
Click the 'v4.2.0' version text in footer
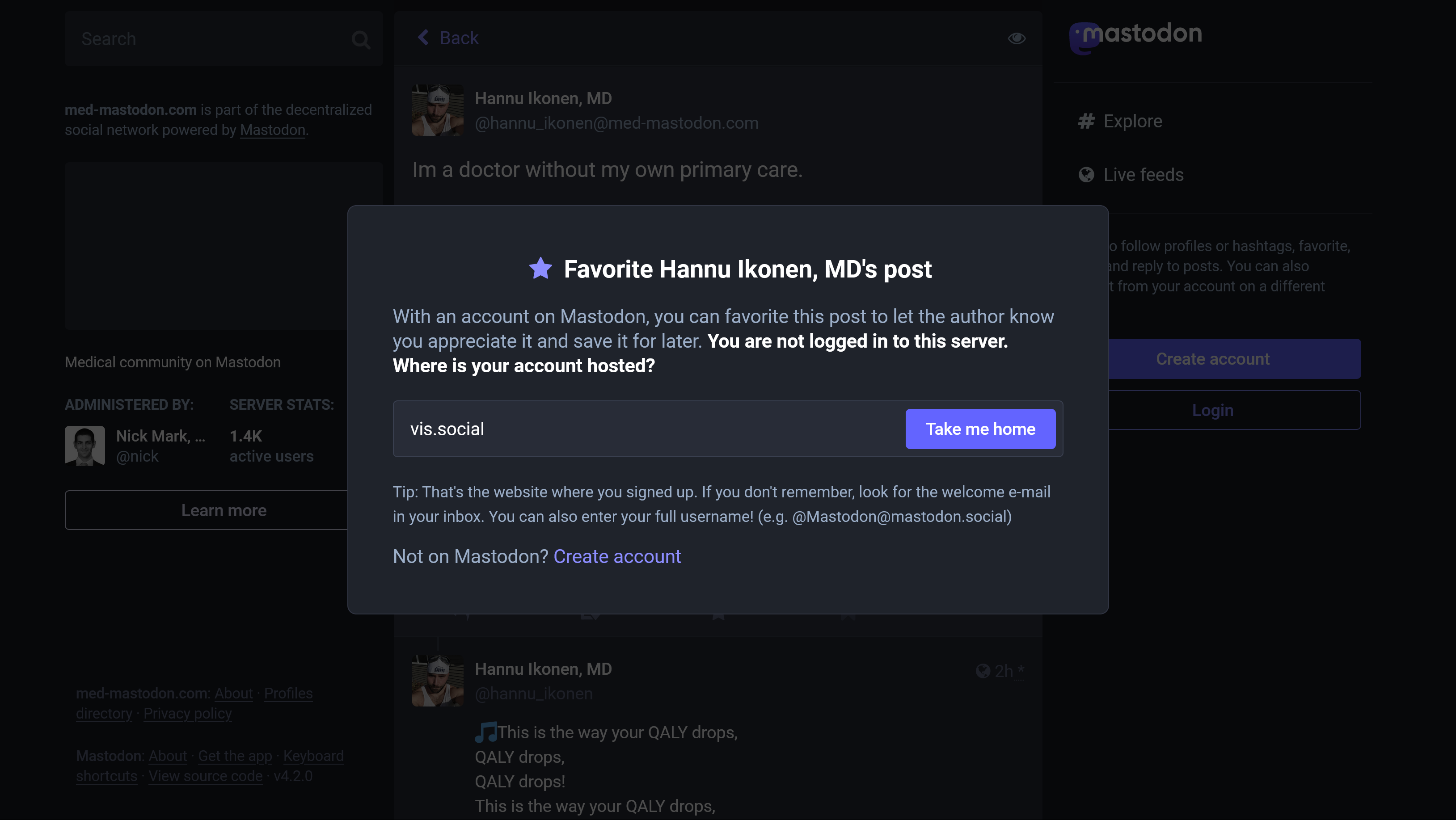click(x=293, y=776)
